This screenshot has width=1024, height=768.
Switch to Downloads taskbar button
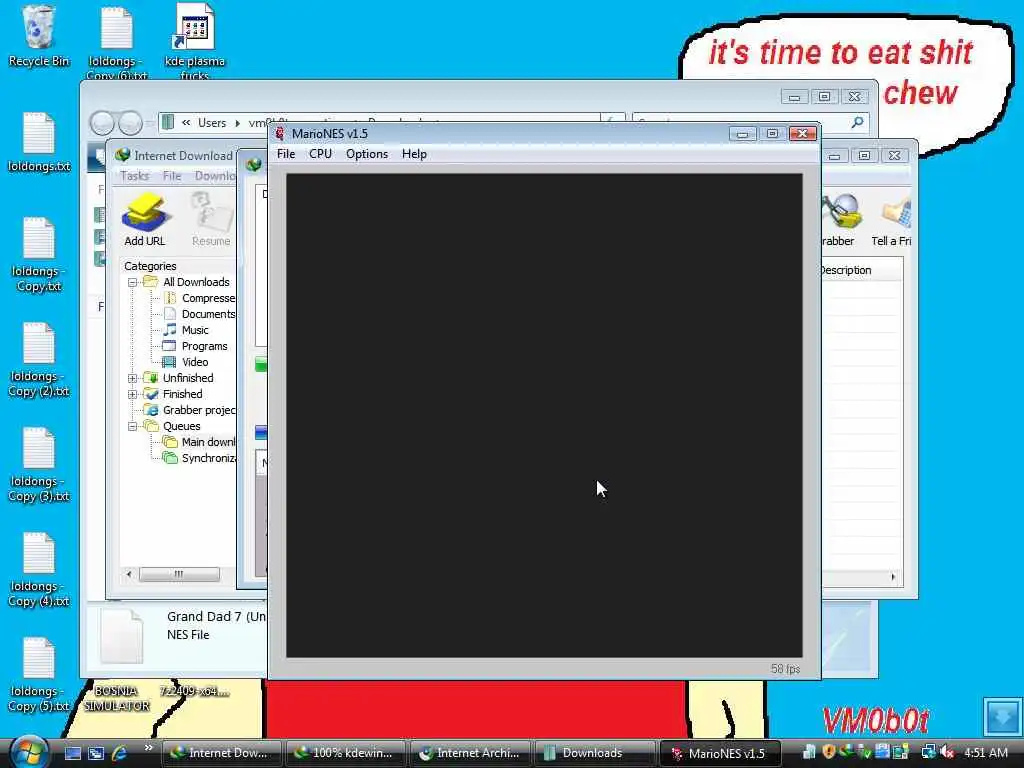click(x=594, y=753)
